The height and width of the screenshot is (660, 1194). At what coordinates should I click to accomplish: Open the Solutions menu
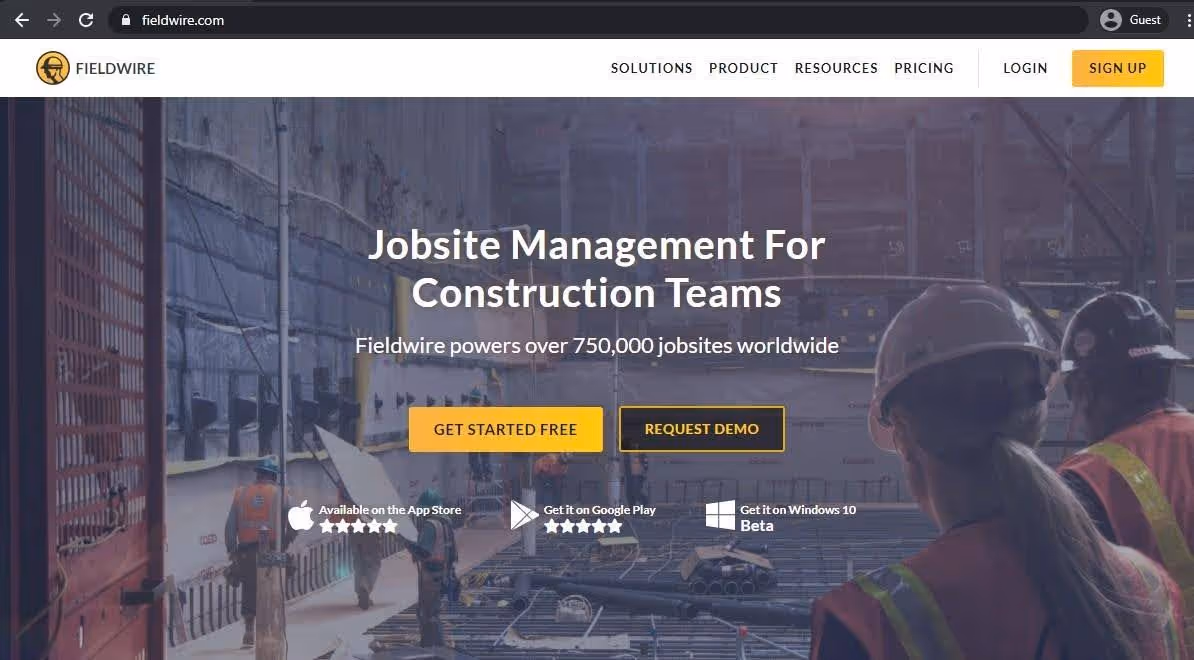(652, 68)
